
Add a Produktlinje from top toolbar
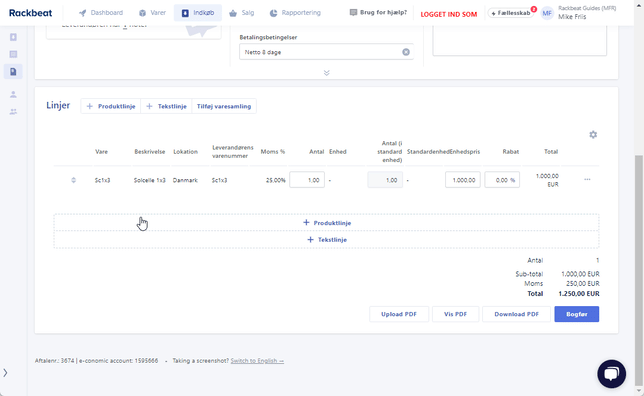(111, 106)
